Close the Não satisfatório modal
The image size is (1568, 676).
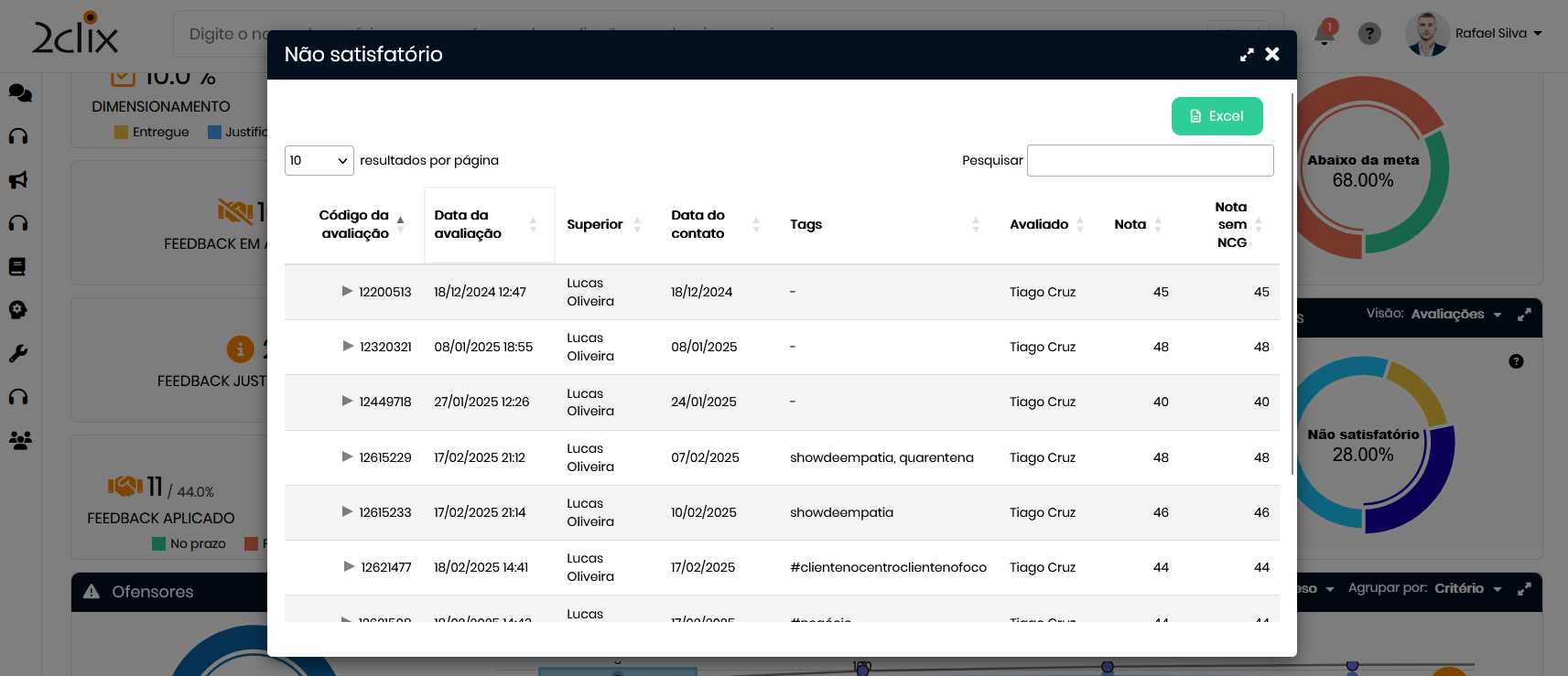click(1272, 55)
